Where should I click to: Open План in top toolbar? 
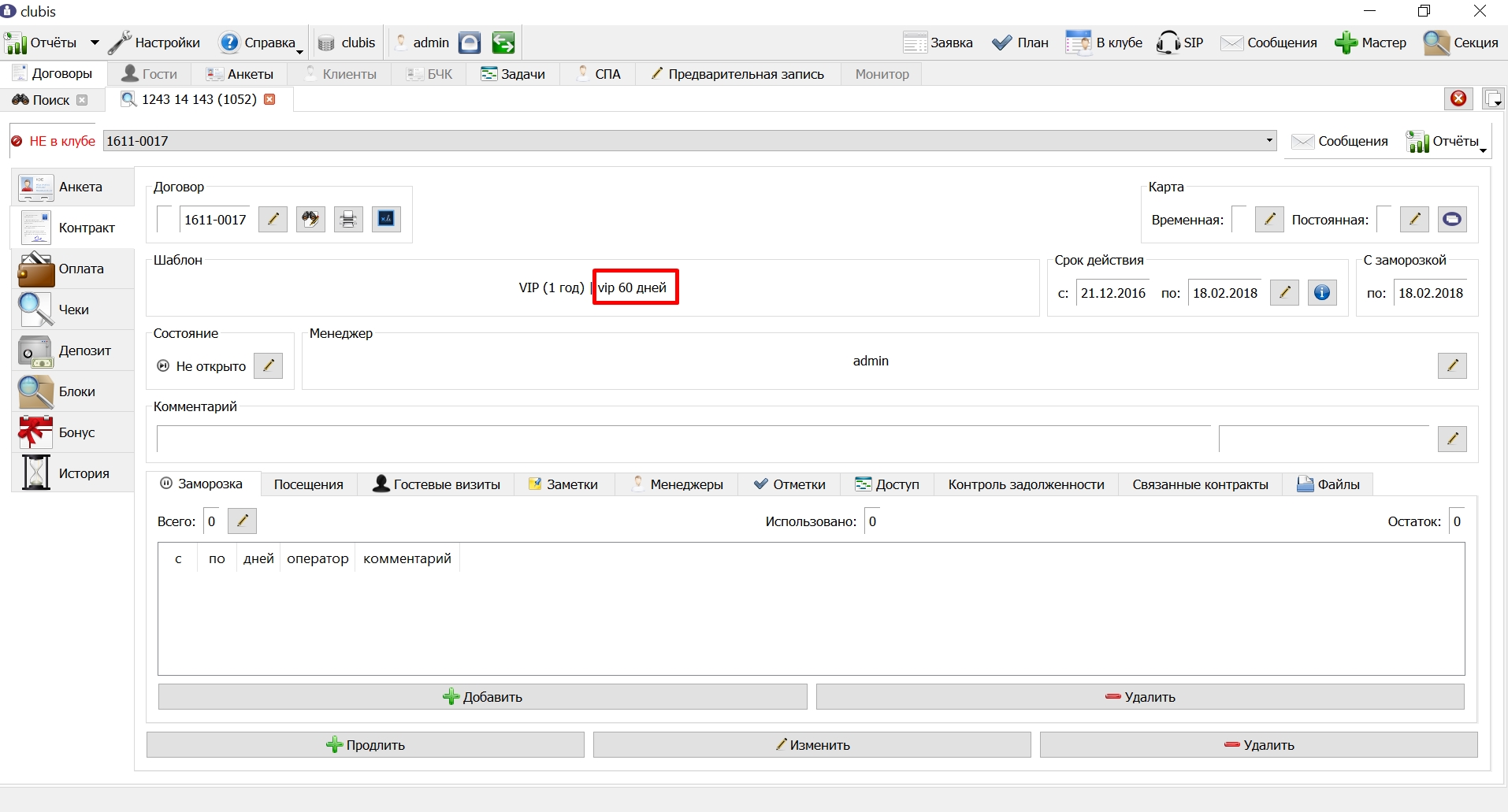click(1020, 43)
